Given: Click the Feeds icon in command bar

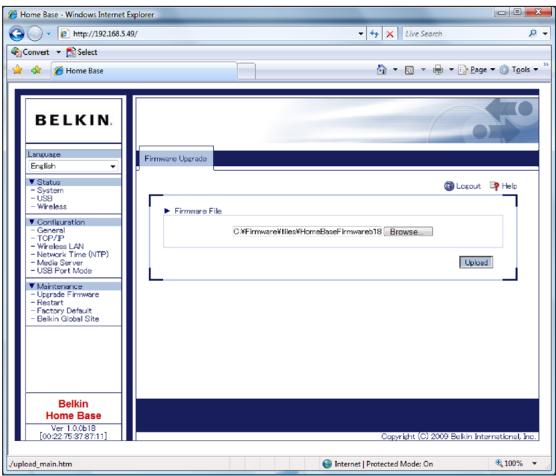Looking at the screenshot, I should (409, 70).
